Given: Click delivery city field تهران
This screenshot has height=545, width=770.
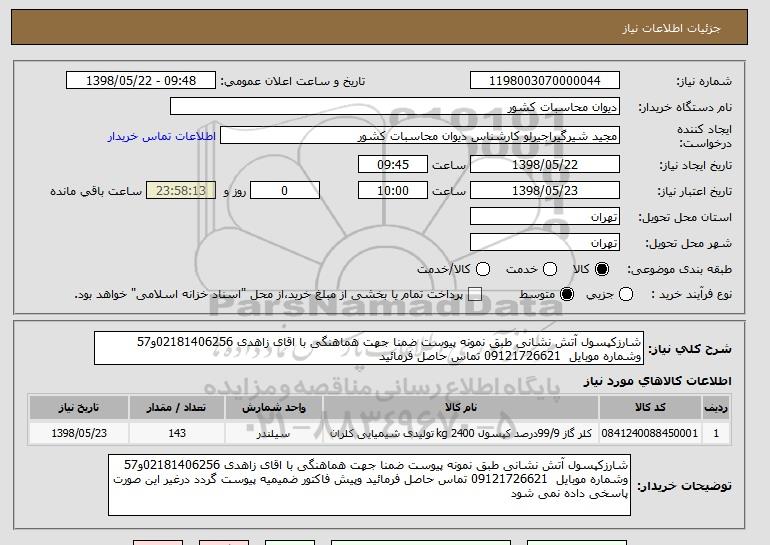Looking at the screenshot, I should click(x=545, y=243).
